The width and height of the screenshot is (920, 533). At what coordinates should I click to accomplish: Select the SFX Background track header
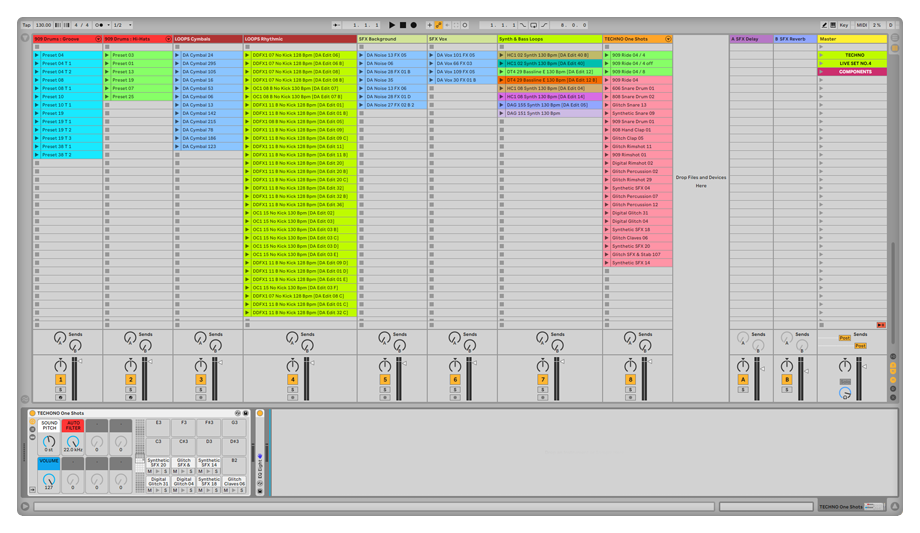[x=392, y=39]
